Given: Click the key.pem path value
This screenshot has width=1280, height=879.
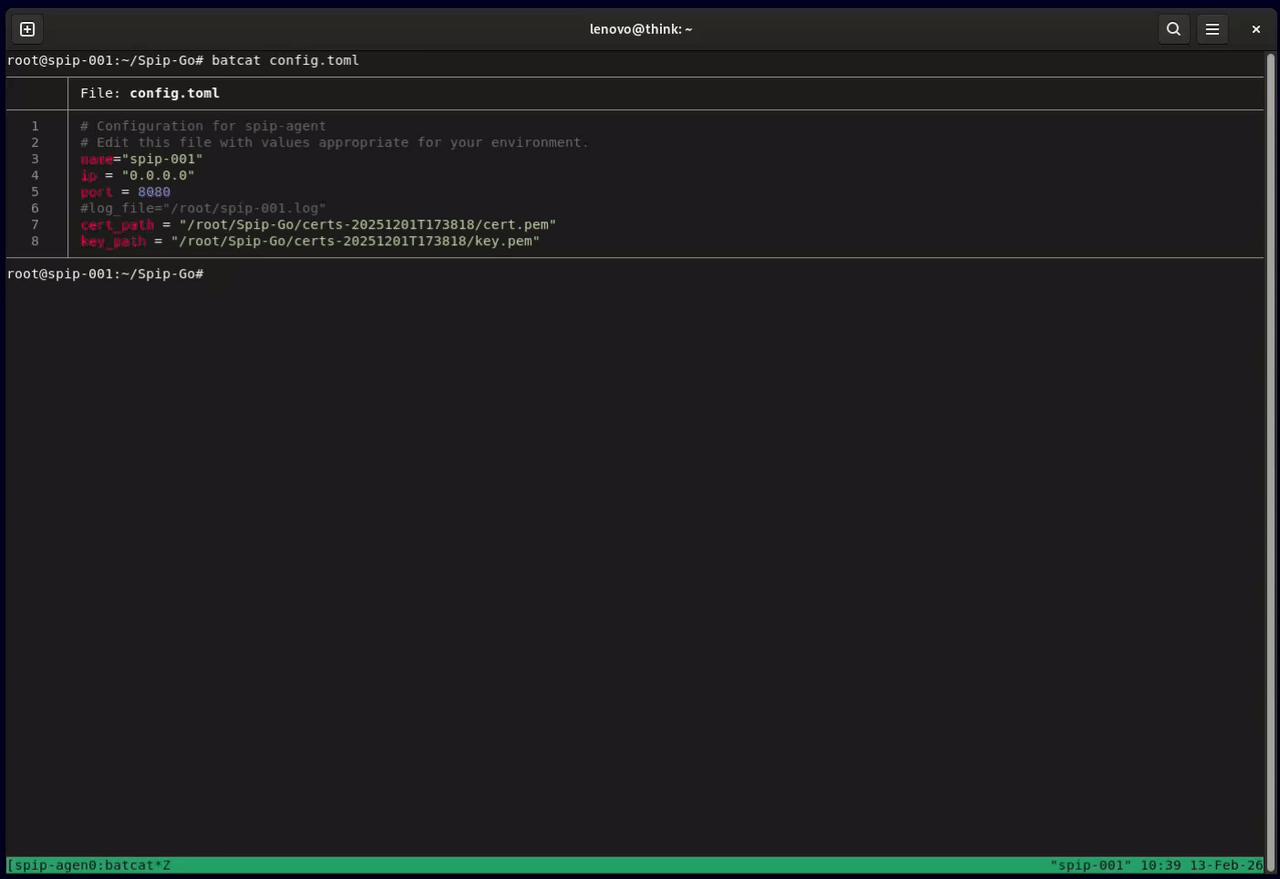Looking at the screenshot, I should click(355, 241).
